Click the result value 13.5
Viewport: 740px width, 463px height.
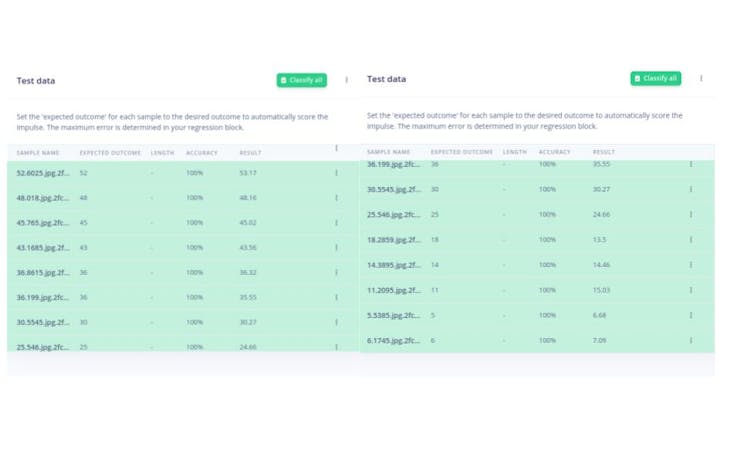coord(599,240)
